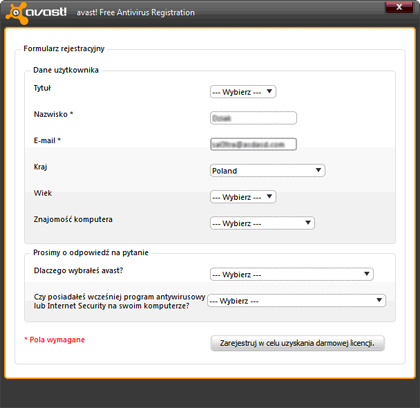The height and width of the screenshot is (408, 420).
Task: Expand the 'Dlaczego wybrałeś avast?' dropdown
Action: click(x=292, y=274)
